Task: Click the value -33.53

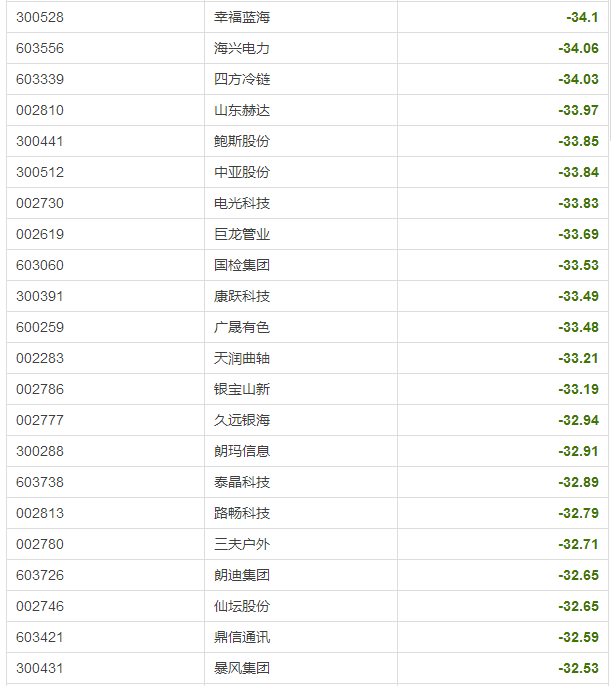Action: tap(578, 265)
